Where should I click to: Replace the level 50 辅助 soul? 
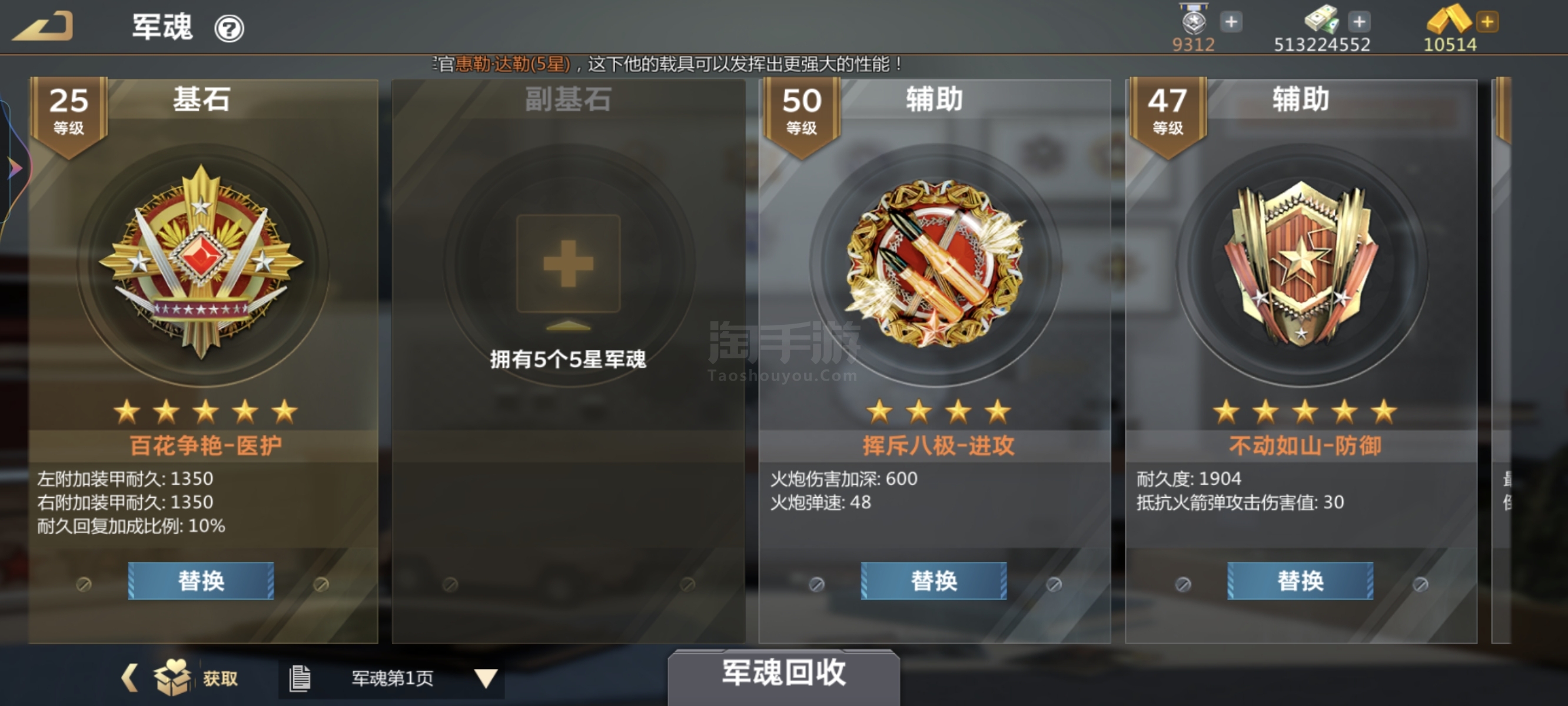coord(934,581)
